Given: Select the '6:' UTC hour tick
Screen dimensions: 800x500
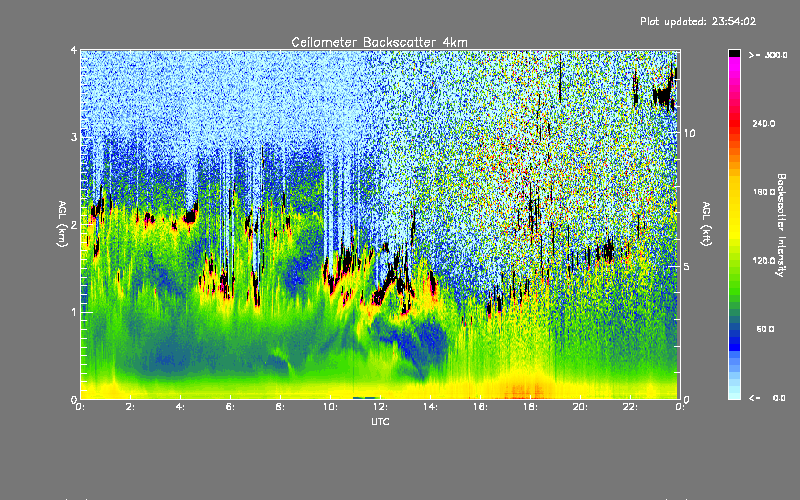Looking at the screenshot, I should coord(230,407).
